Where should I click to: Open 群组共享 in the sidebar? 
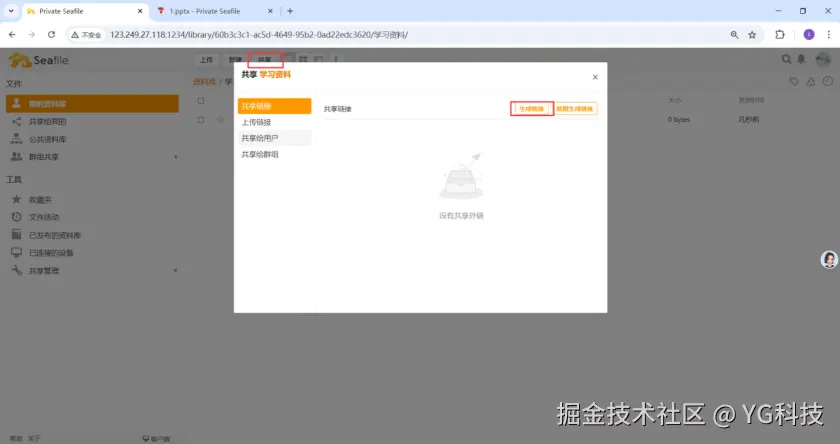pyautogui.click(x=44, y=157)
